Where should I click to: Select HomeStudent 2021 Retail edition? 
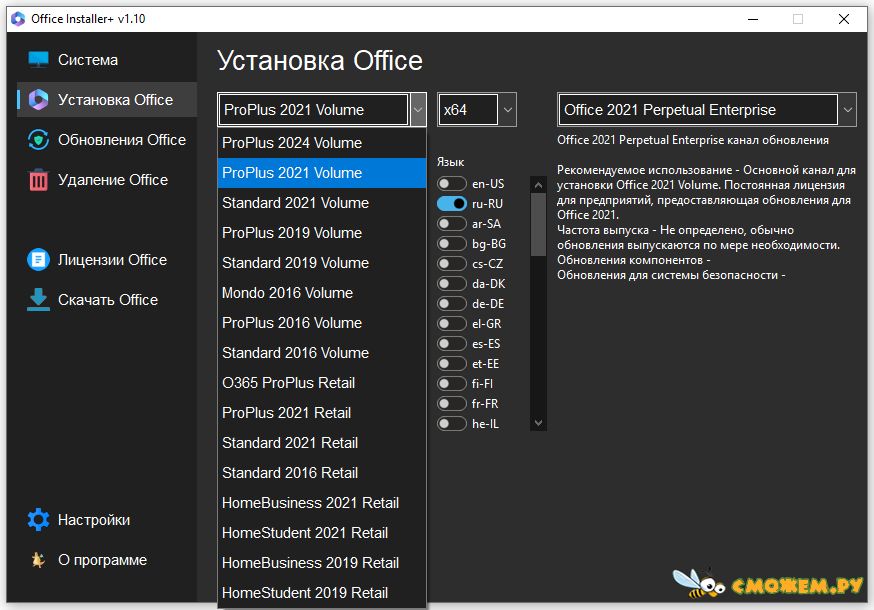pyautogui.click(x=322, y=533)
